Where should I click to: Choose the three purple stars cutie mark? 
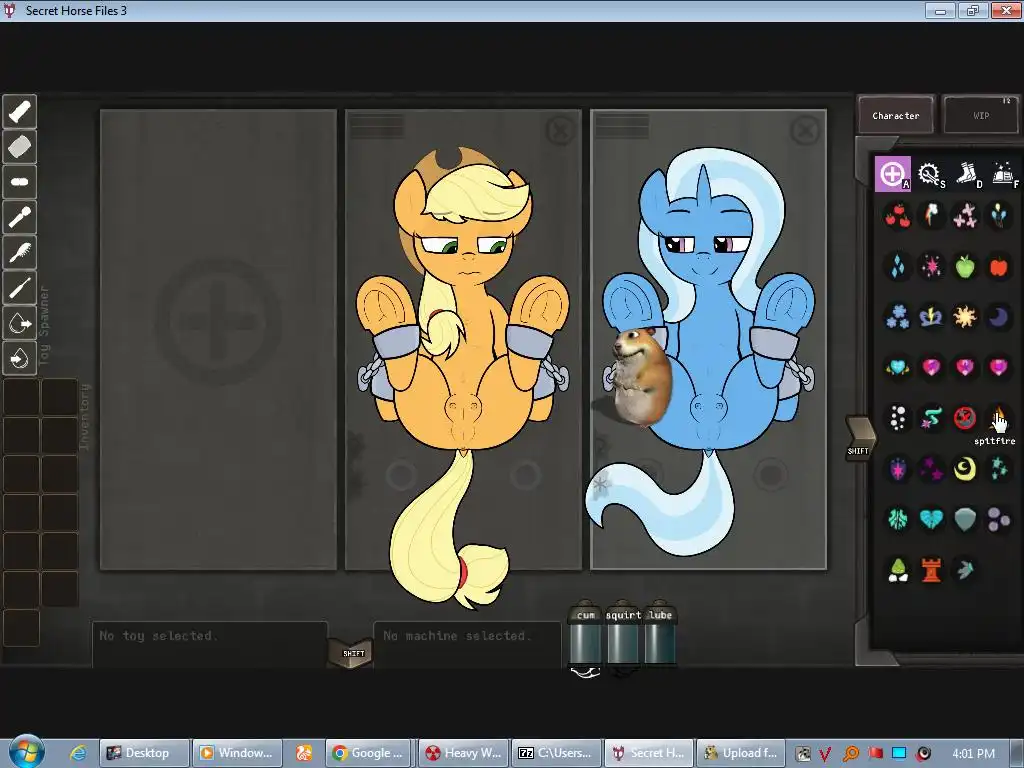931,468
